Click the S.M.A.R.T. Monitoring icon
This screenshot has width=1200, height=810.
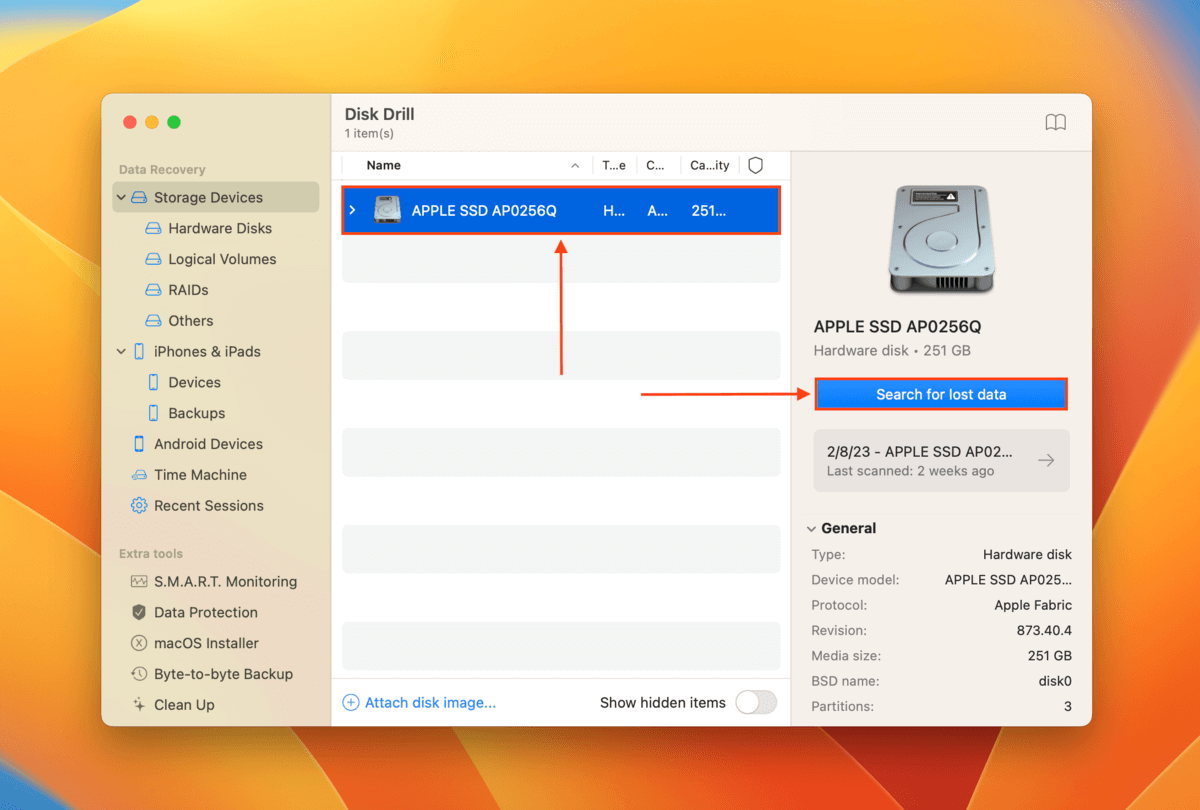click(139, 582)
